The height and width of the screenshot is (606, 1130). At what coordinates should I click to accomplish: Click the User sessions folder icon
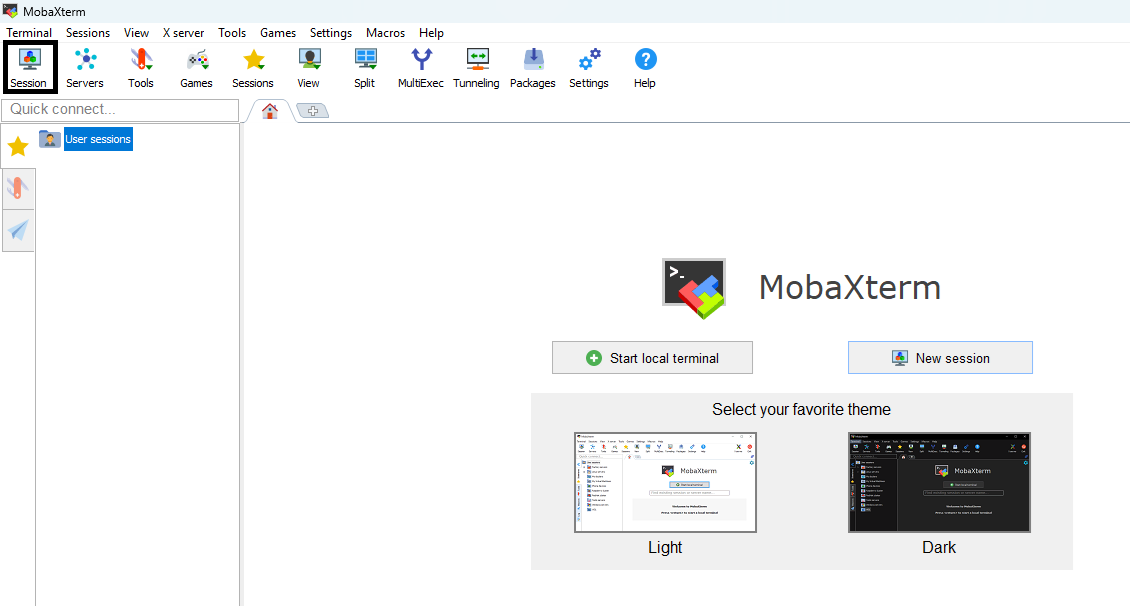click(x=50, y=139)
